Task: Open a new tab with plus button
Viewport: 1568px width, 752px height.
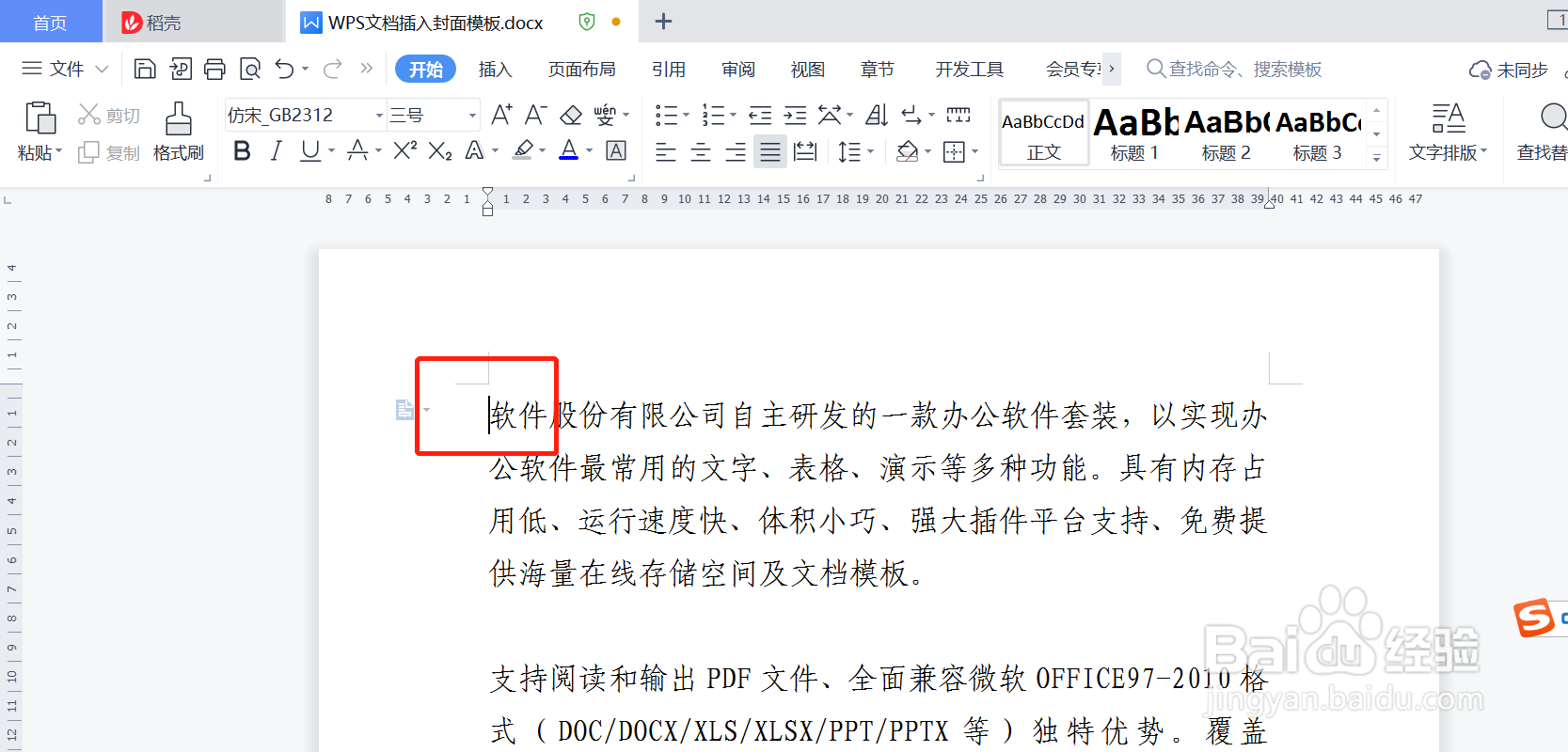Action: click(x=663, y=21)
